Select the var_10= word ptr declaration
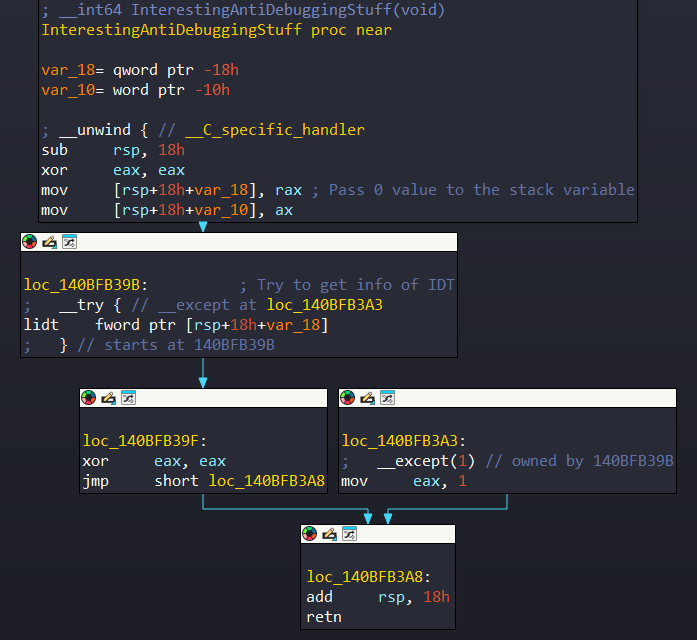 click(x=136, y=90)
